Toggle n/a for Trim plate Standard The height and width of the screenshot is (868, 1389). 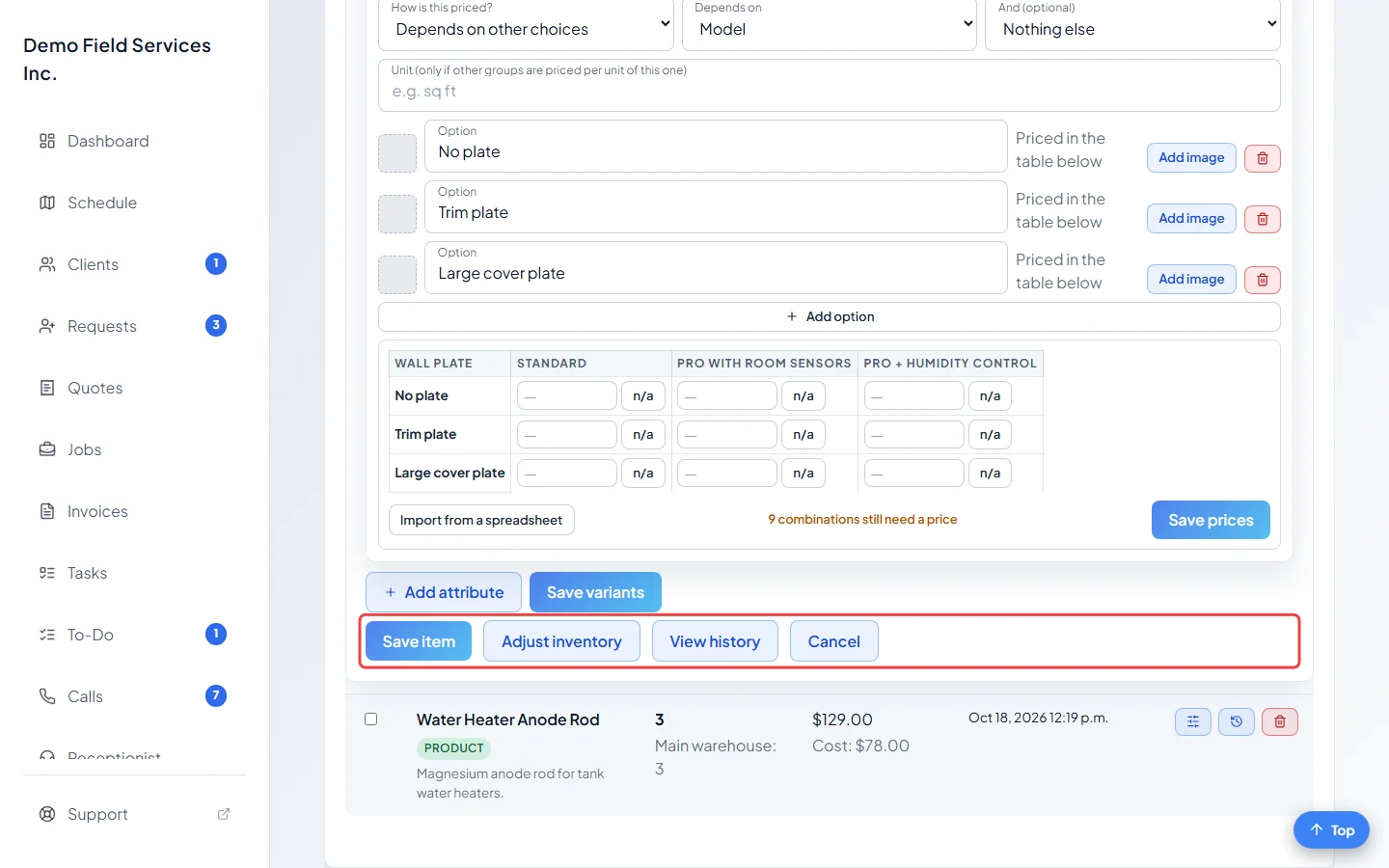click(643, 434)
